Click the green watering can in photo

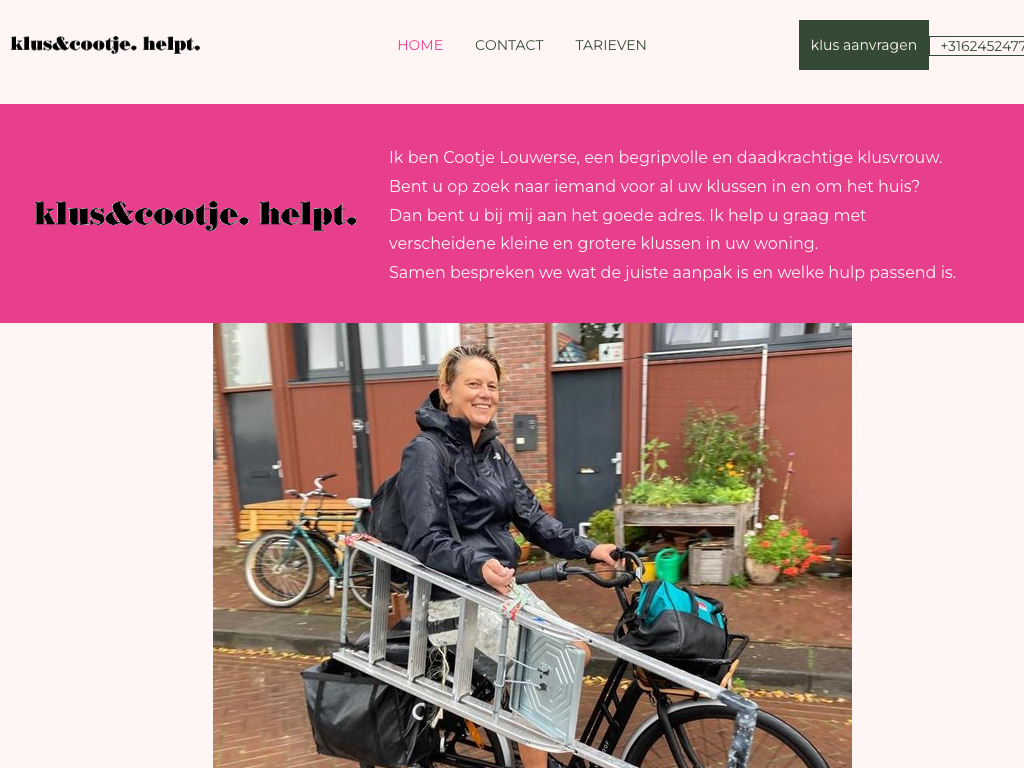667,565
